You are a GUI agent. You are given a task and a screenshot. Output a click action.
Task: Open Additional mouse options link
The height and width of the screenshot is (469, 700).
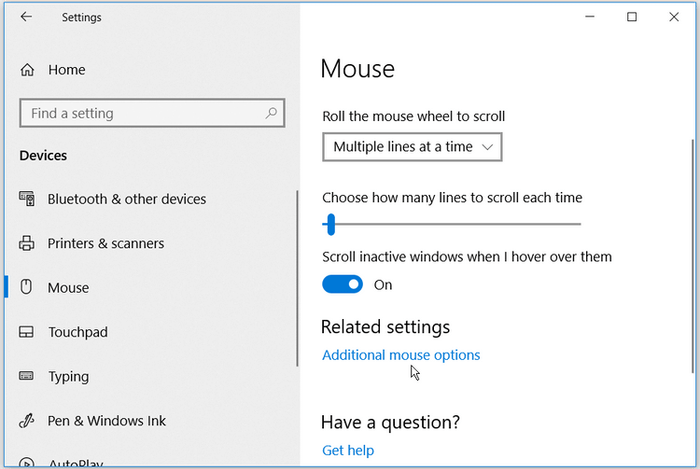pos(401,355)
